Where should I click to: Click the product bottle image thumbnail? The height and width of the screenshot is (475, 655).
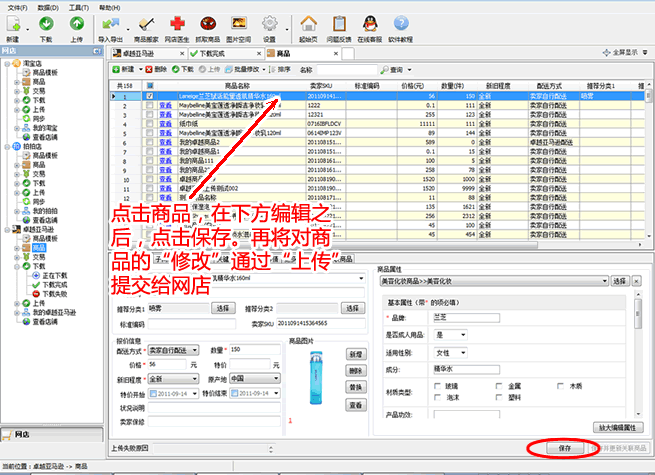(317, 378)
